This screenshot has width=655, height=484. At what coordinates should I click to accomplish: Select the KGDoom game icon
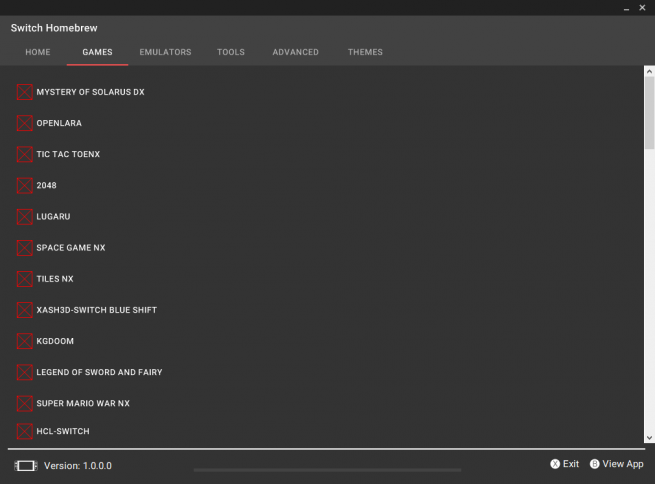(25, 341)
